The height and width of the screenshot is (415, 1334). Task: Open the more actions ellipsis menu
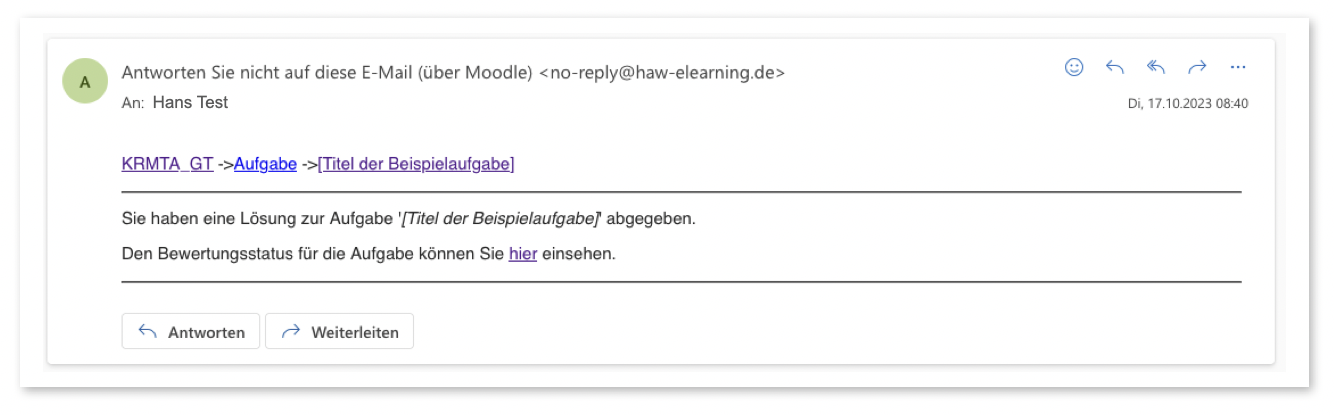(x=1238, y=68)
